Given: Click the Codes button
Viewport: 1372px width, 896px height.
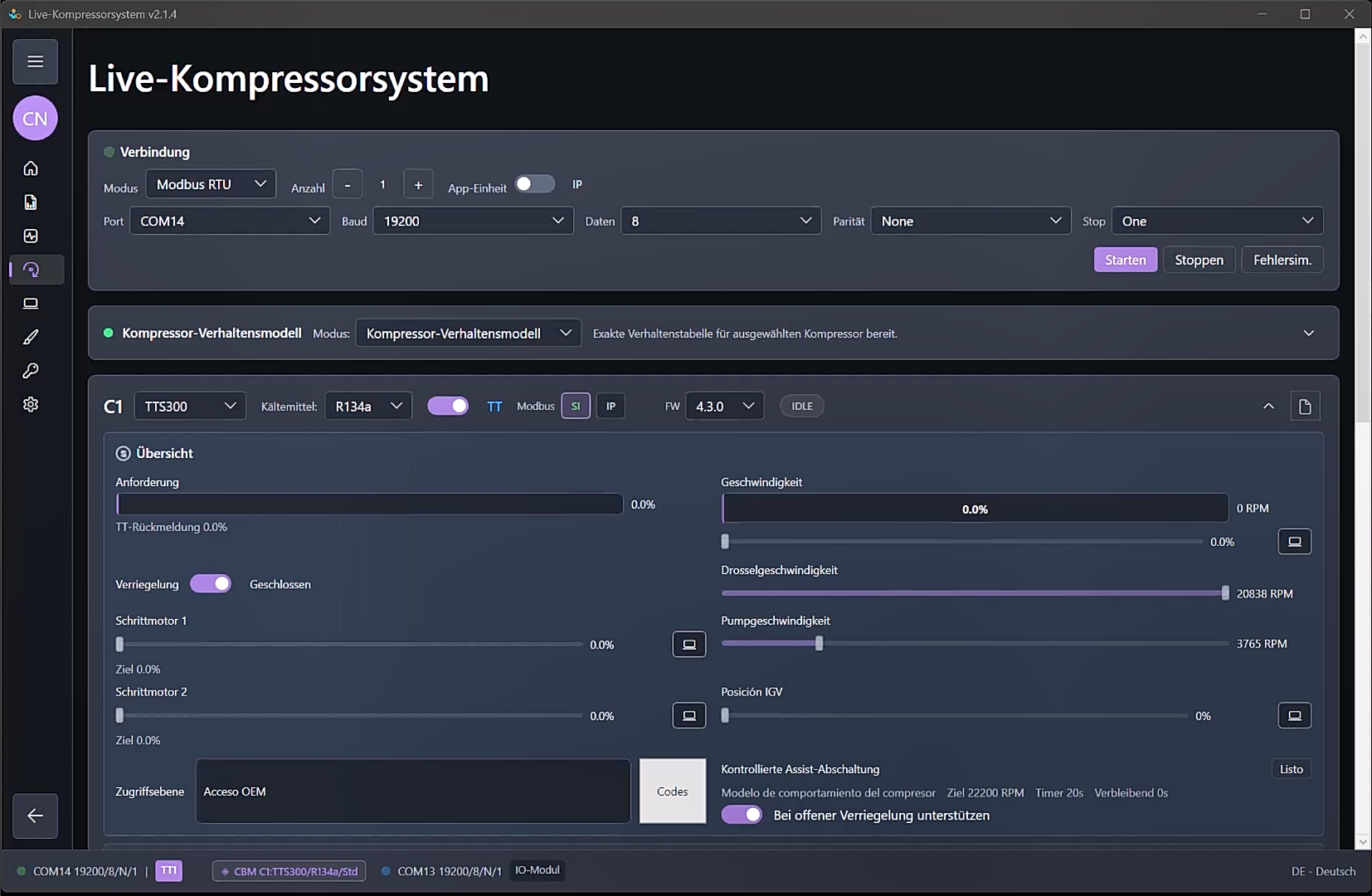Looking at the screenshot, I should pyautogui.click(x=673, y=791).
